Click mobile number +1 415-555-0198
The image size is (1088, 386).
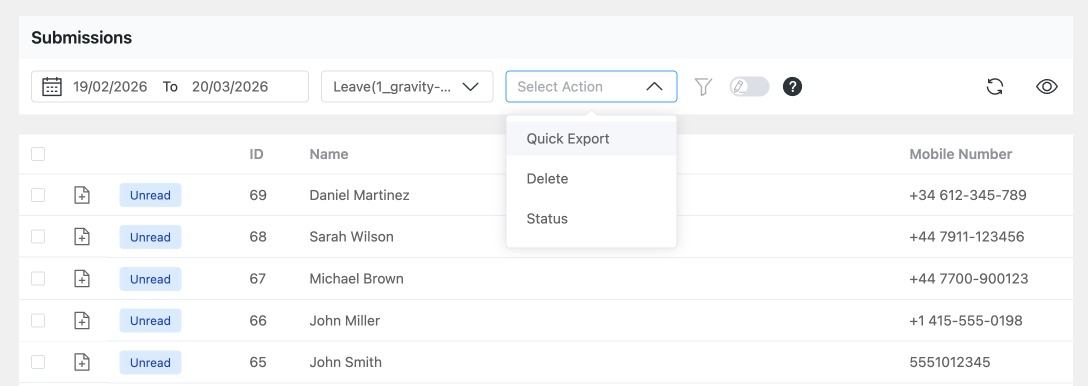point(966,321)
